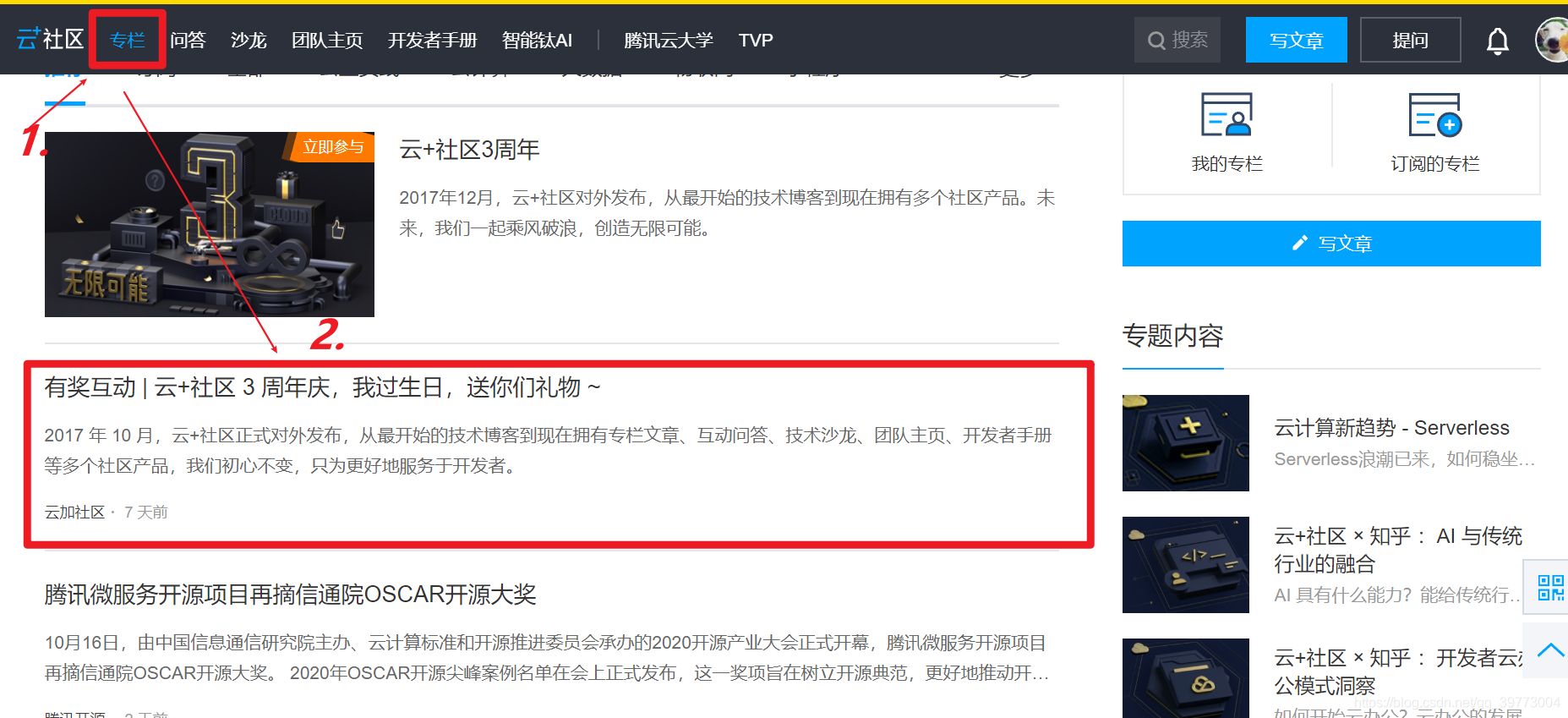Open the 开发者云办公模式洞察 topic title
1568x718 pixels.
click(x=1398, y=671)
